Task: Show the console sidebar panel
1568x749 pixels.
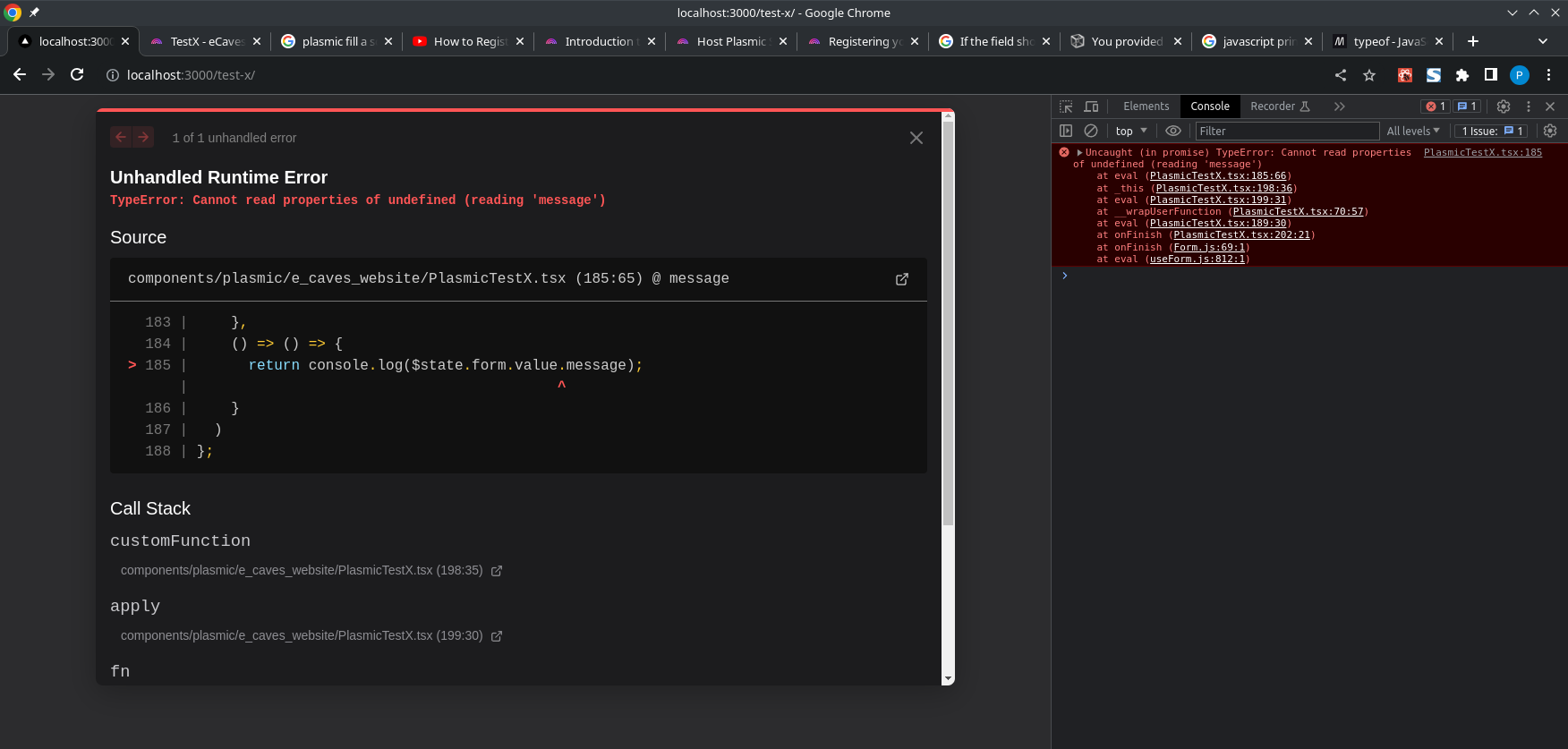Action: (1066, 131)
